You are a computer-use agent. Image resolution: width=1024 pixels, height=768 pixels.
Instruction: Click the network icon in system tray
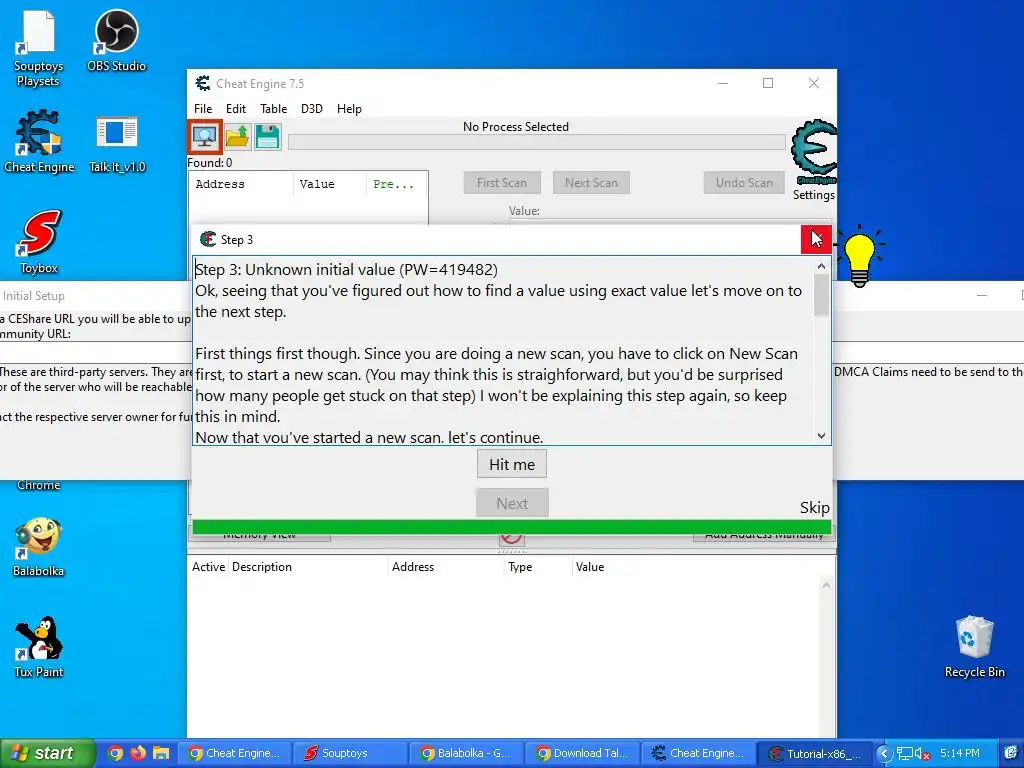(x=904, y=754)
